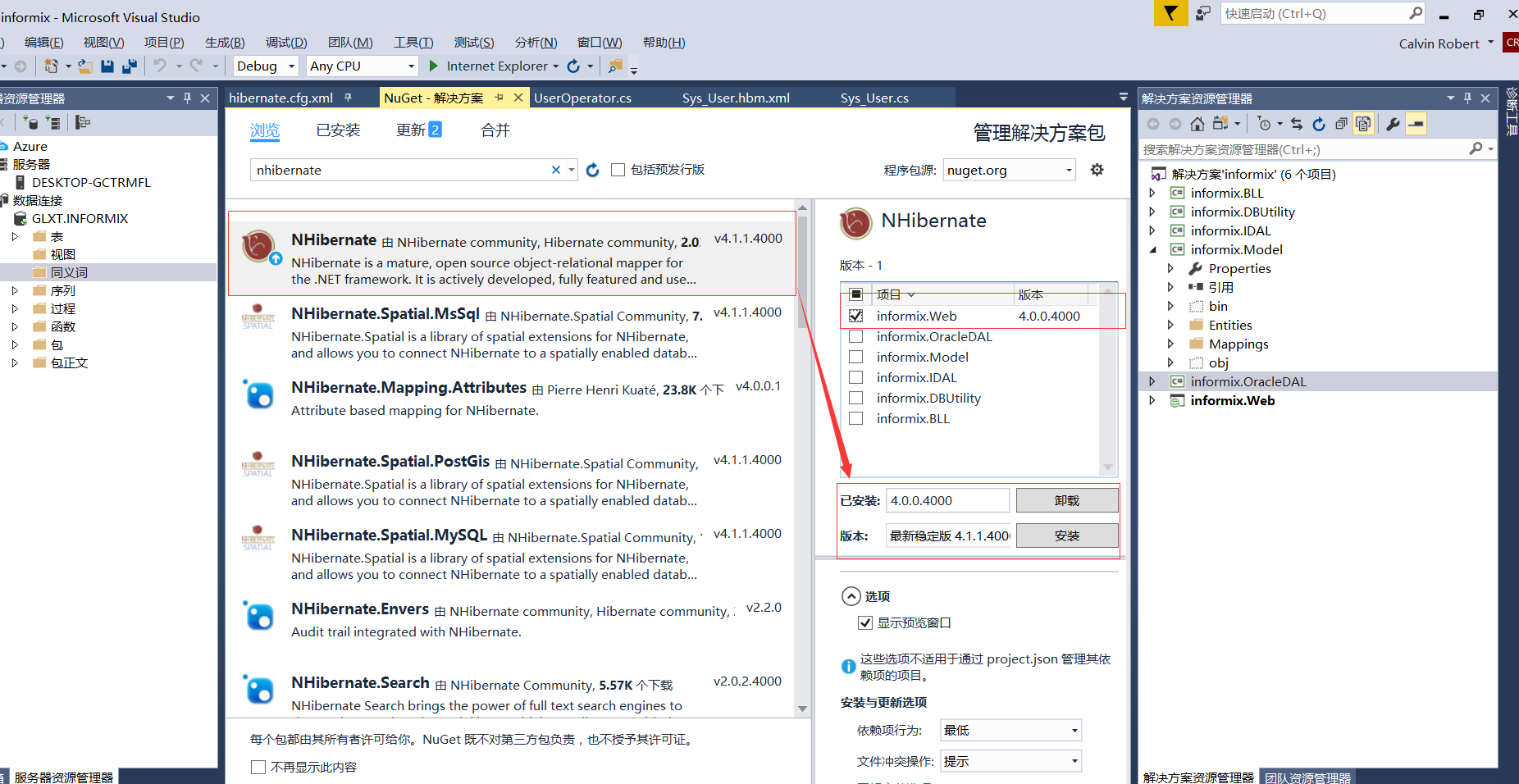
Task: Open package version selection dropdown
Action: tap(948, 536)
